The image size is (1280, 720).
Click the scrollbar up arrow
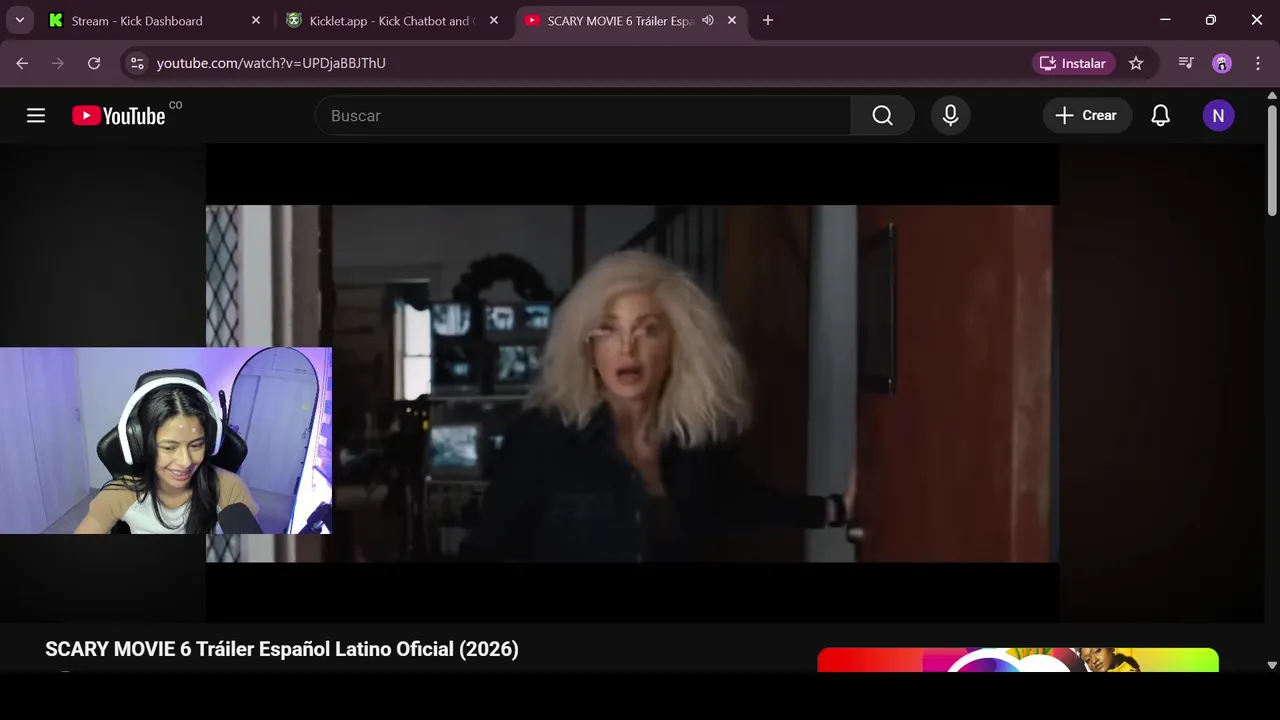[1272, 96]
